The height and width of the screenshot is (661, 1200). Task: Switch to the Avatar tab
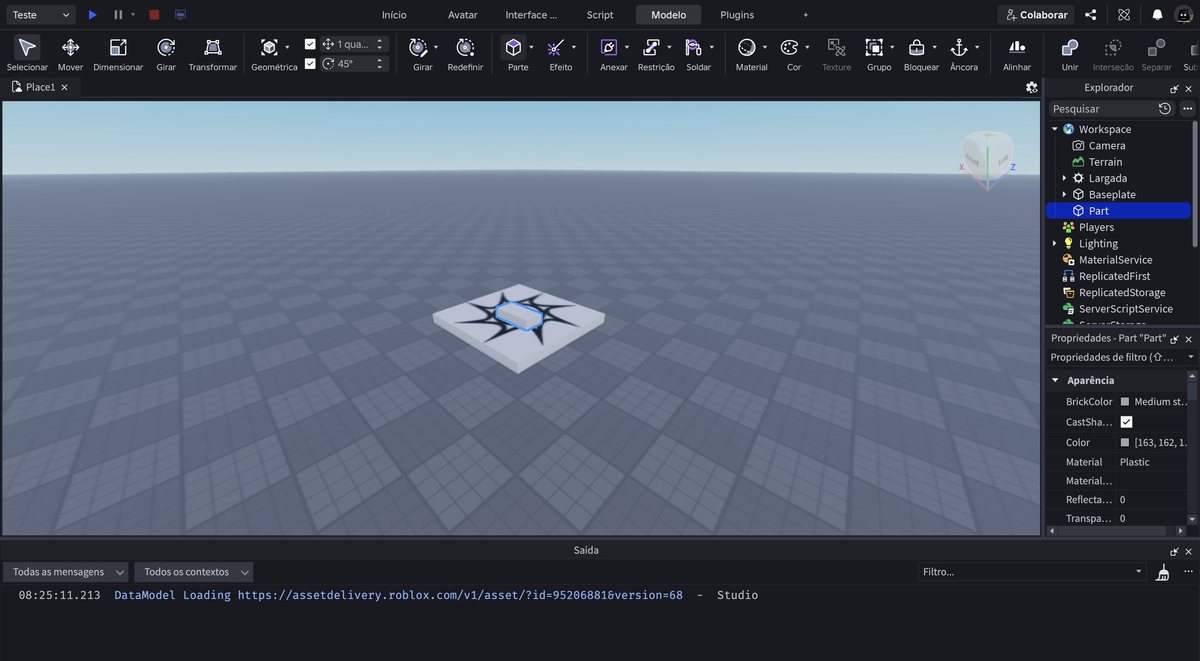click(463, 15)
